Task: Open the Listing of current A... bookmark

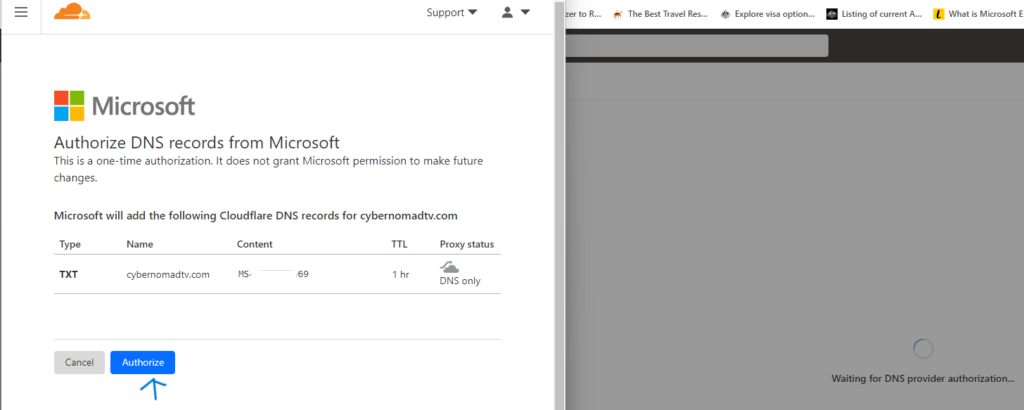Action: click(x=880, y=14)
